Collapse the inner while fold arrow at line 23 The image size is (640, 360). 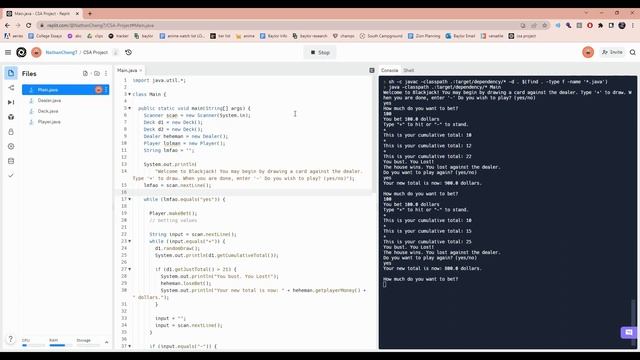(129, 241)
